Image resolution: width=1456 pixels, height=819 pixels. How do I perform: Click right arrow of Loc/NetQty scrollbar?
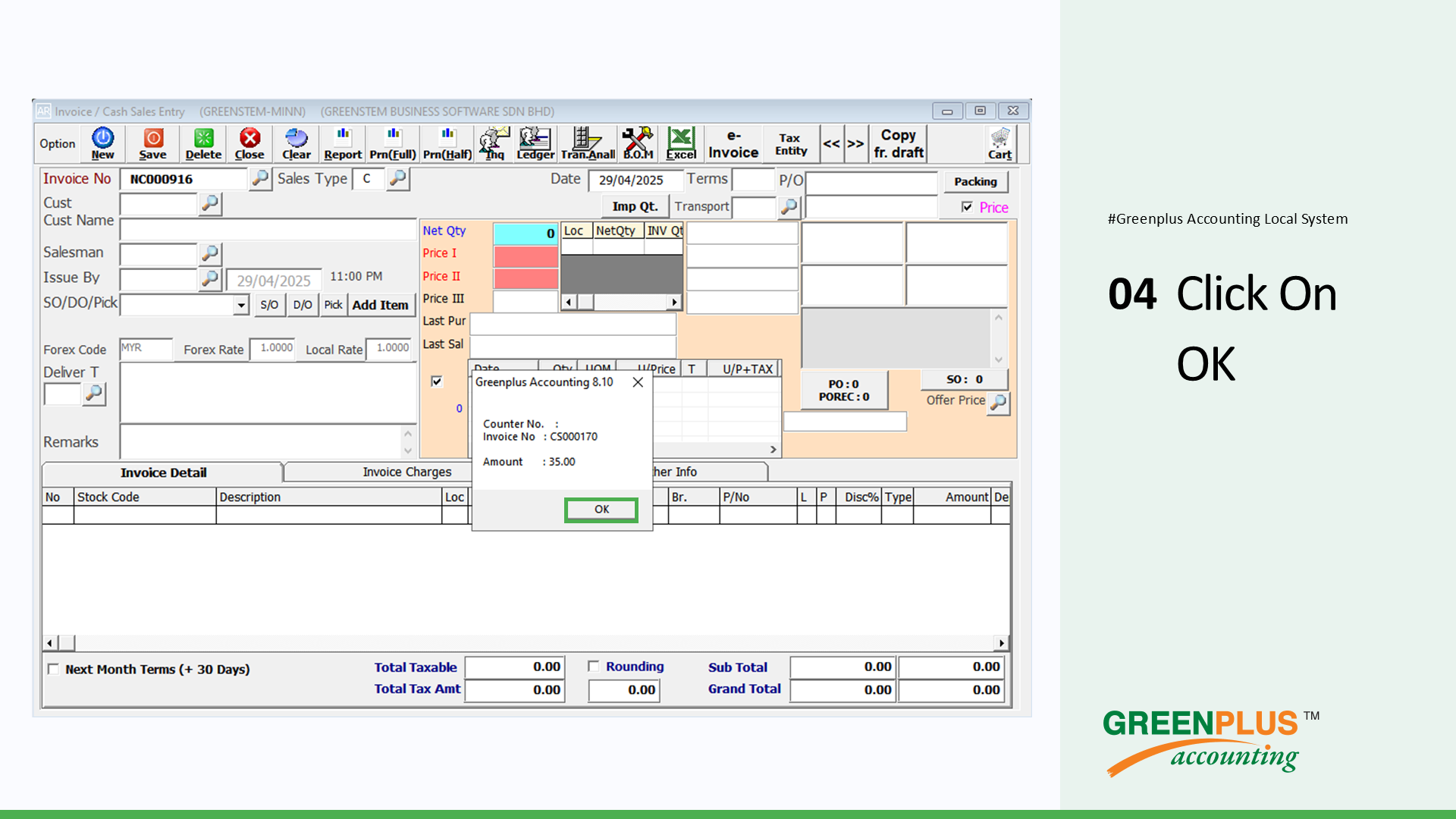click(x=674, y=302)
